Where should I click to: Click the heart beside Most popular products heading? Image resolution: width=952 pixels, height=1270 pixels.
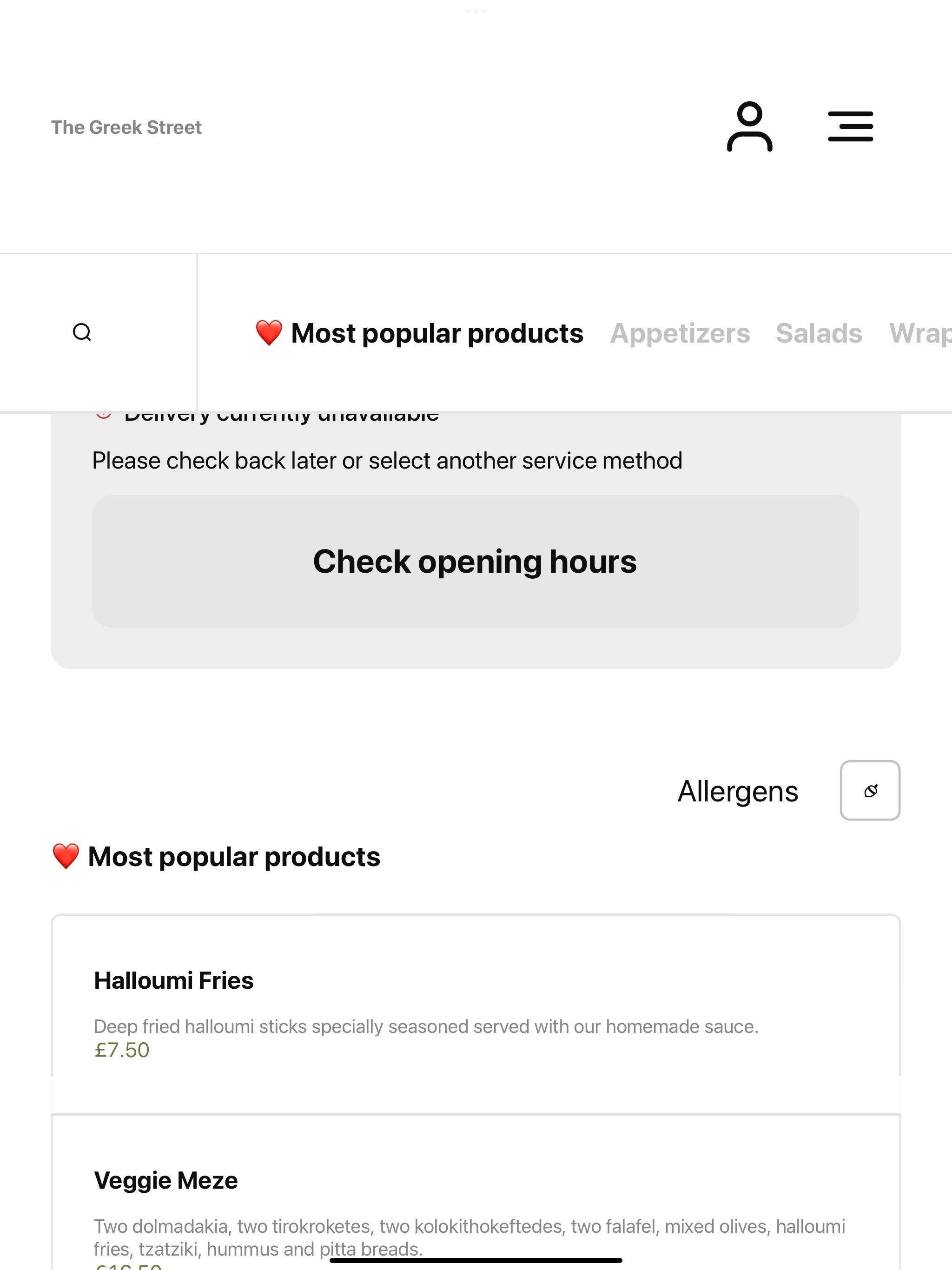point(66,857)
